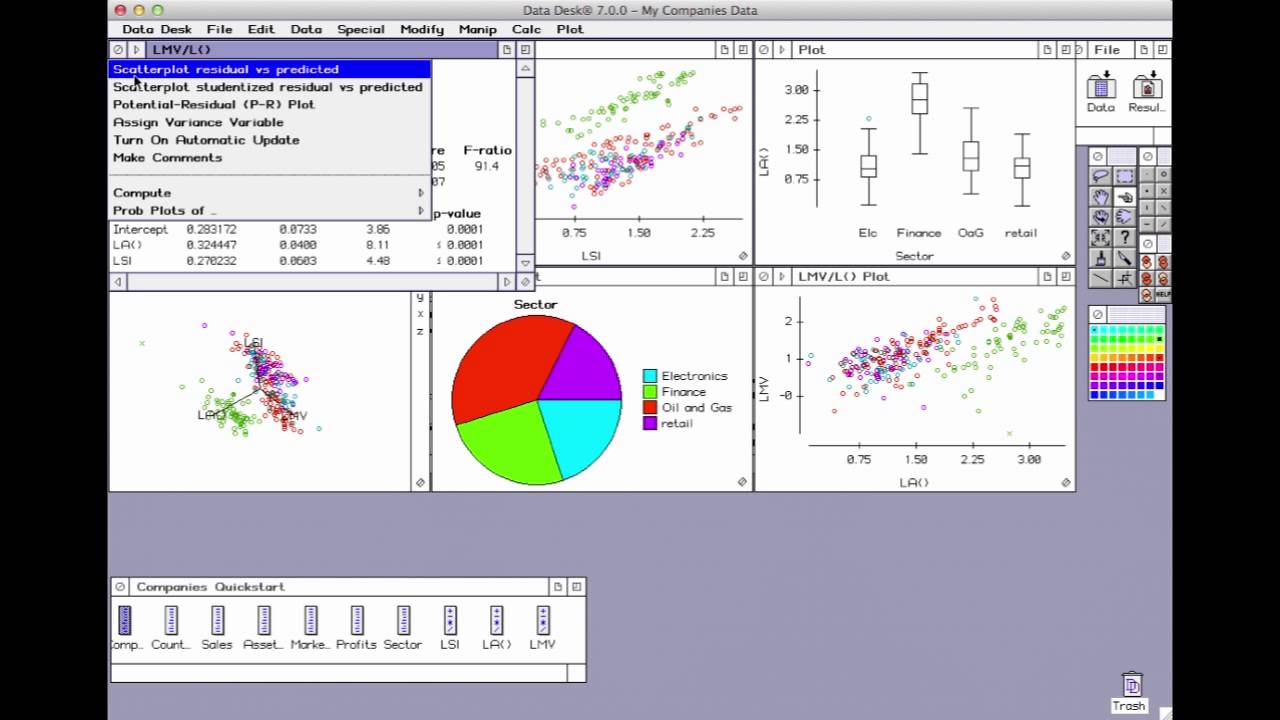Click regression window scroll left arrow
The width and height of the screenshot is (1280, 720).
pyautogui.click(x=118, y=282)
